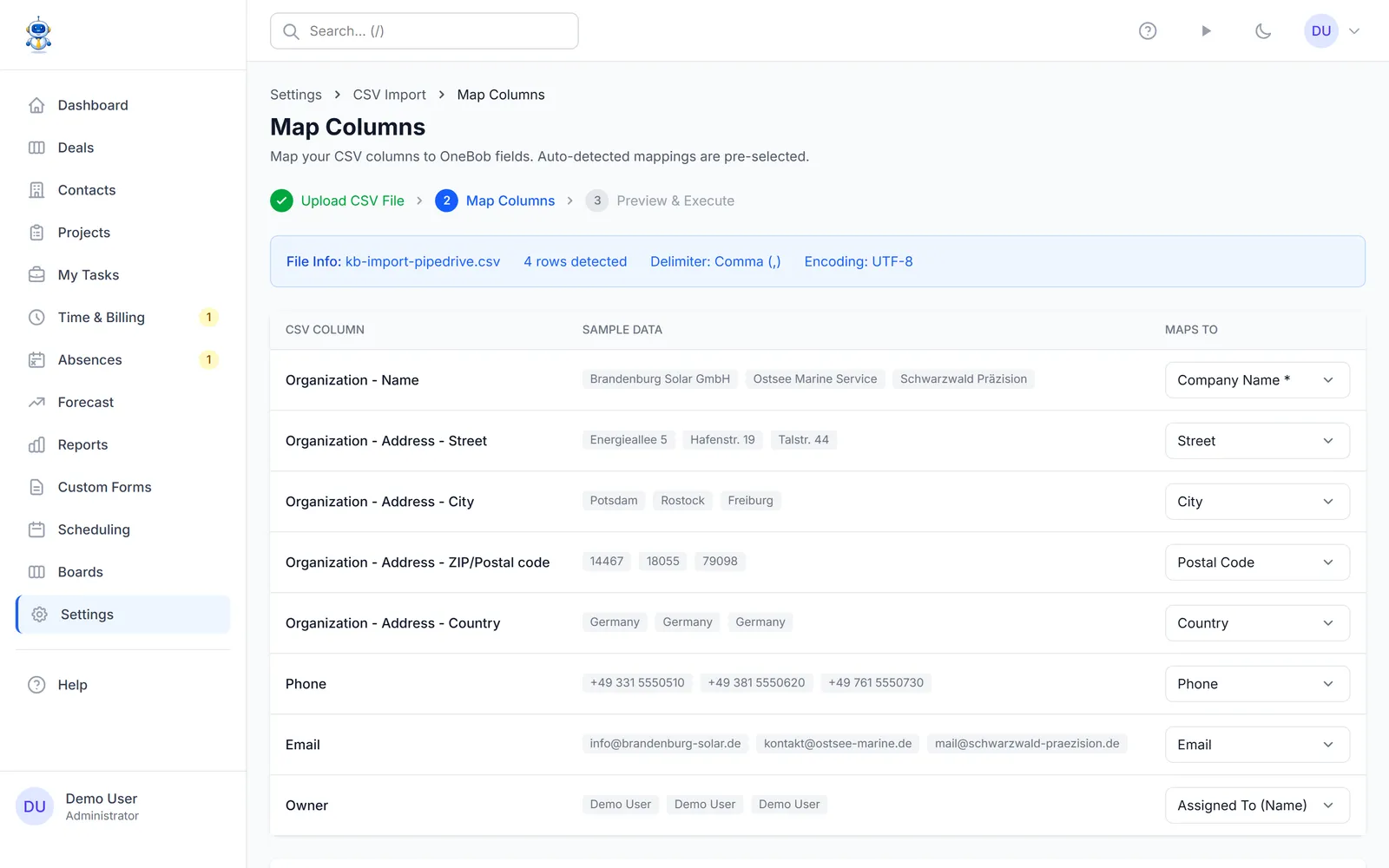Click the Scheduling calendar icon
The image size is (1389, 868).
tap(36, 530)
